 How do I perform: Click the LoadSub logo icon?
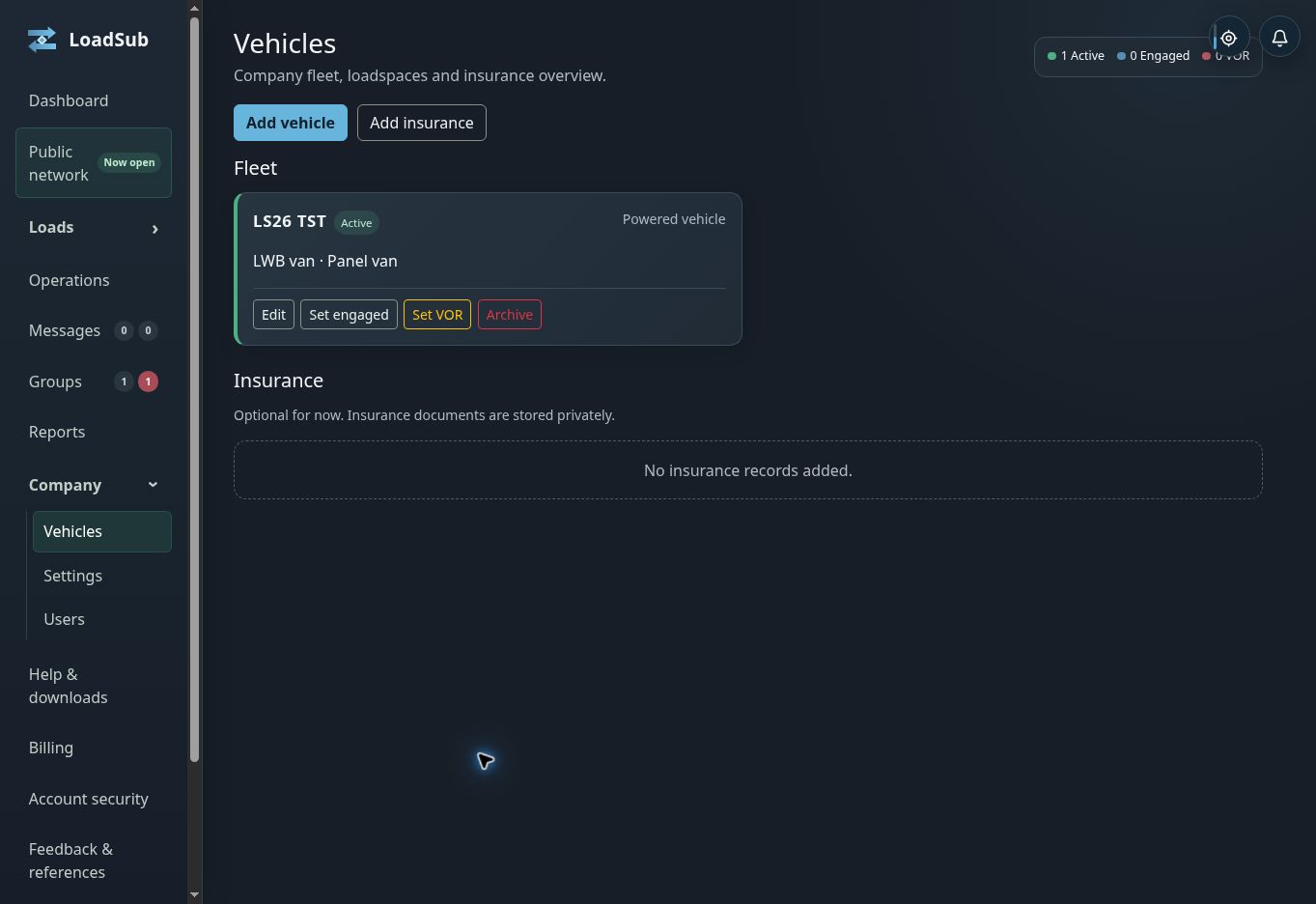(42, 40)
